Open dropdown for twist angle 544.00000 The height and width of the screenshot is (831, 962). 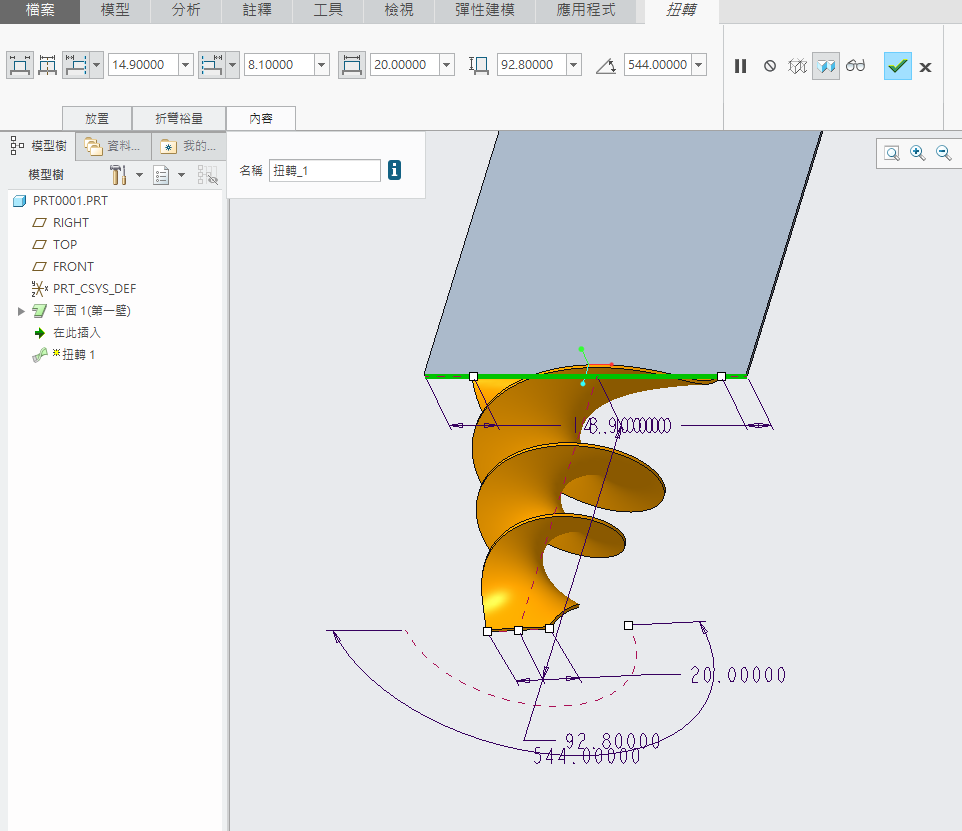coord(698,66)
